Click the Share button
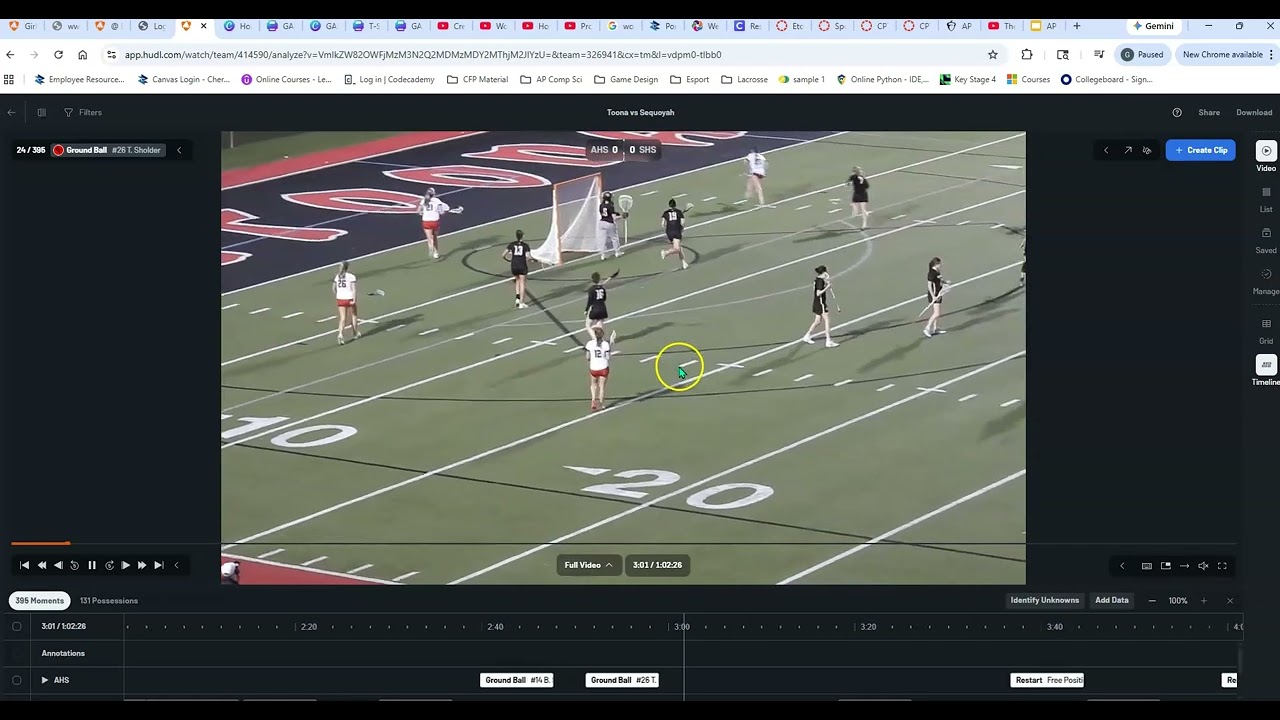The width and height of the screenshot is (1280, 720). (1209, 113)
